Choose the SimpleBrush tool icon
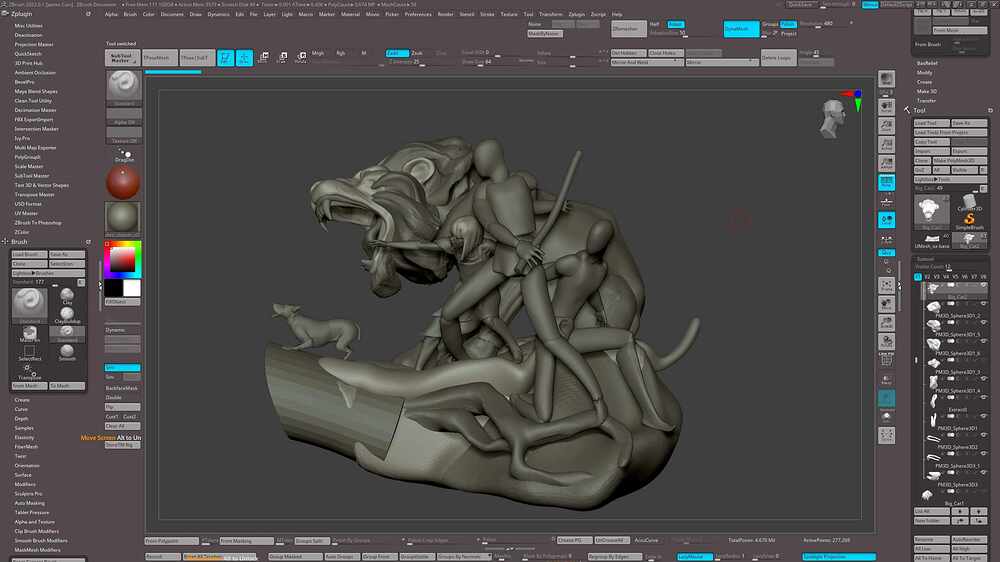Viewport: 1000px width, 562px height. 969,221
